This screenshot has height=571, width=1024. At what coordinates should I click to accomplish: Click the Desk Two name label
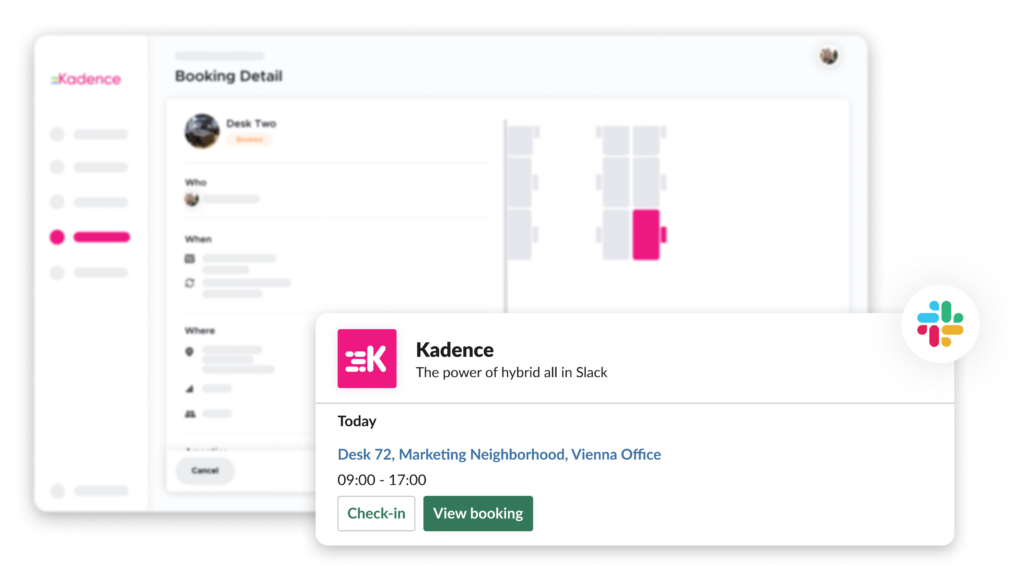(x=251, y=123)
